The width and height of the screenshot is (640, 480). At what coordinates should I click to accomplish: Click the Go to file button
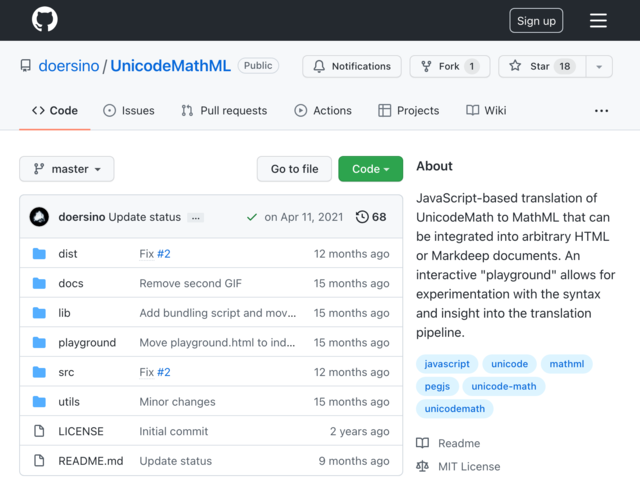294,169
